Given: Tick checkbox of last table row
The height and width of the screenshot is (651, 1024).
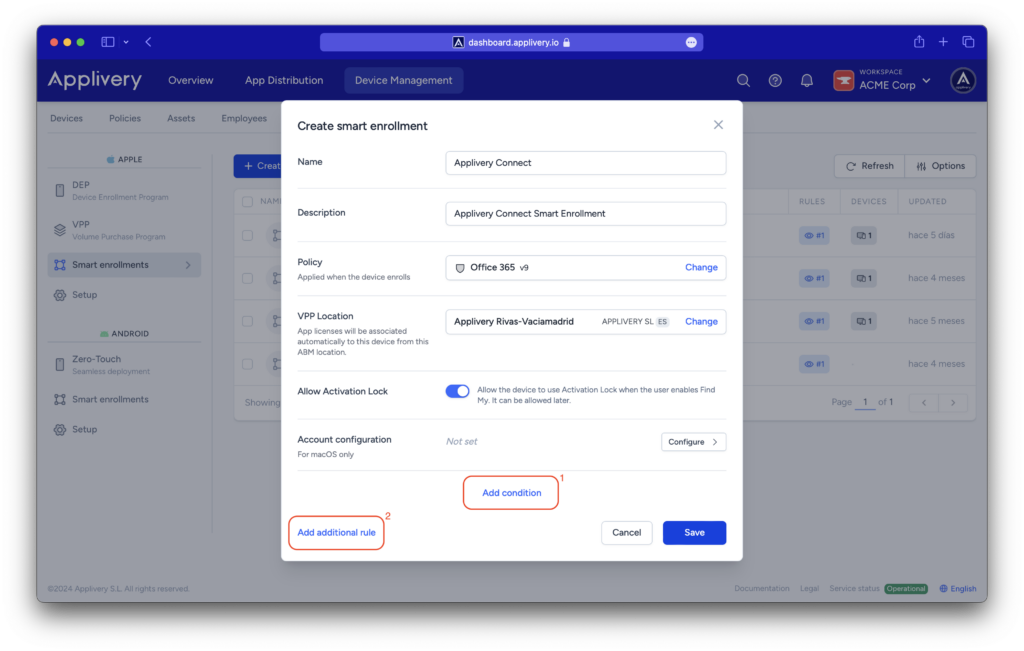Looking at the screenshot, I should coord(248,364).
